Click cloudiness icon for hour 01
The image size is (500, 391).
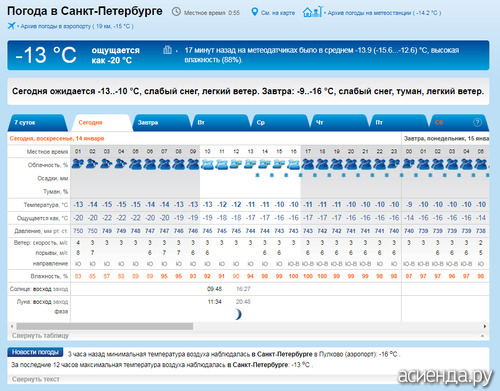[x=78, y=164]
